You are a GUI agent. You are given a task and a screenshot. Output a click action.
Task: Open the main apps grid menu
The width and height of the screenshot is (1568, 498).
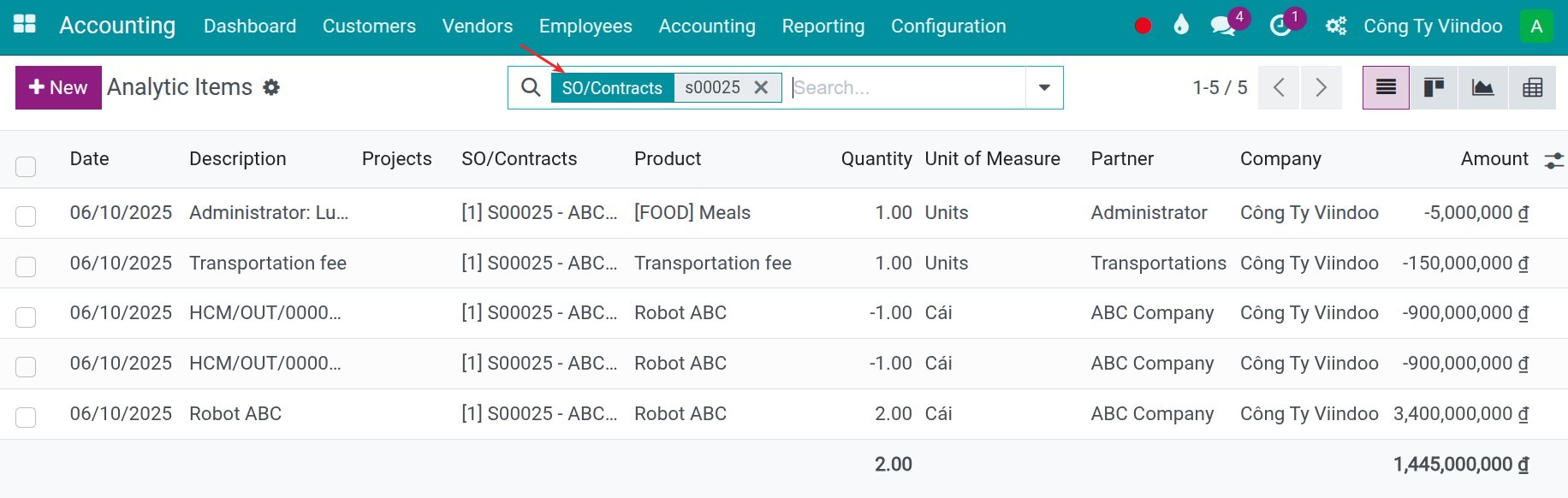(x=25, y=25)
